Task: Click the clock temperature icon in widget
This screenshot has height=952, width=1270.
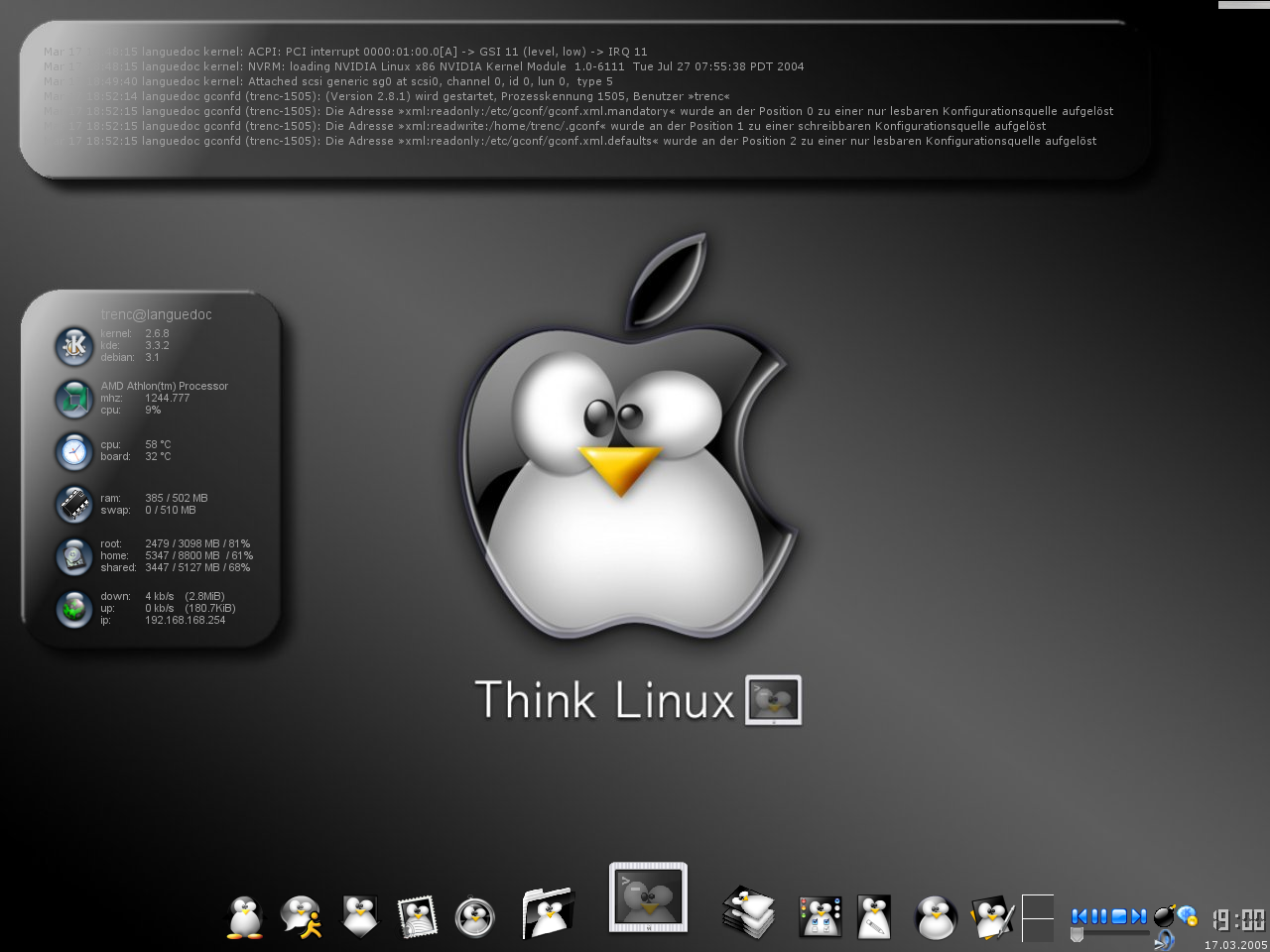Action: pyautogui.click(x=74, y=451)
